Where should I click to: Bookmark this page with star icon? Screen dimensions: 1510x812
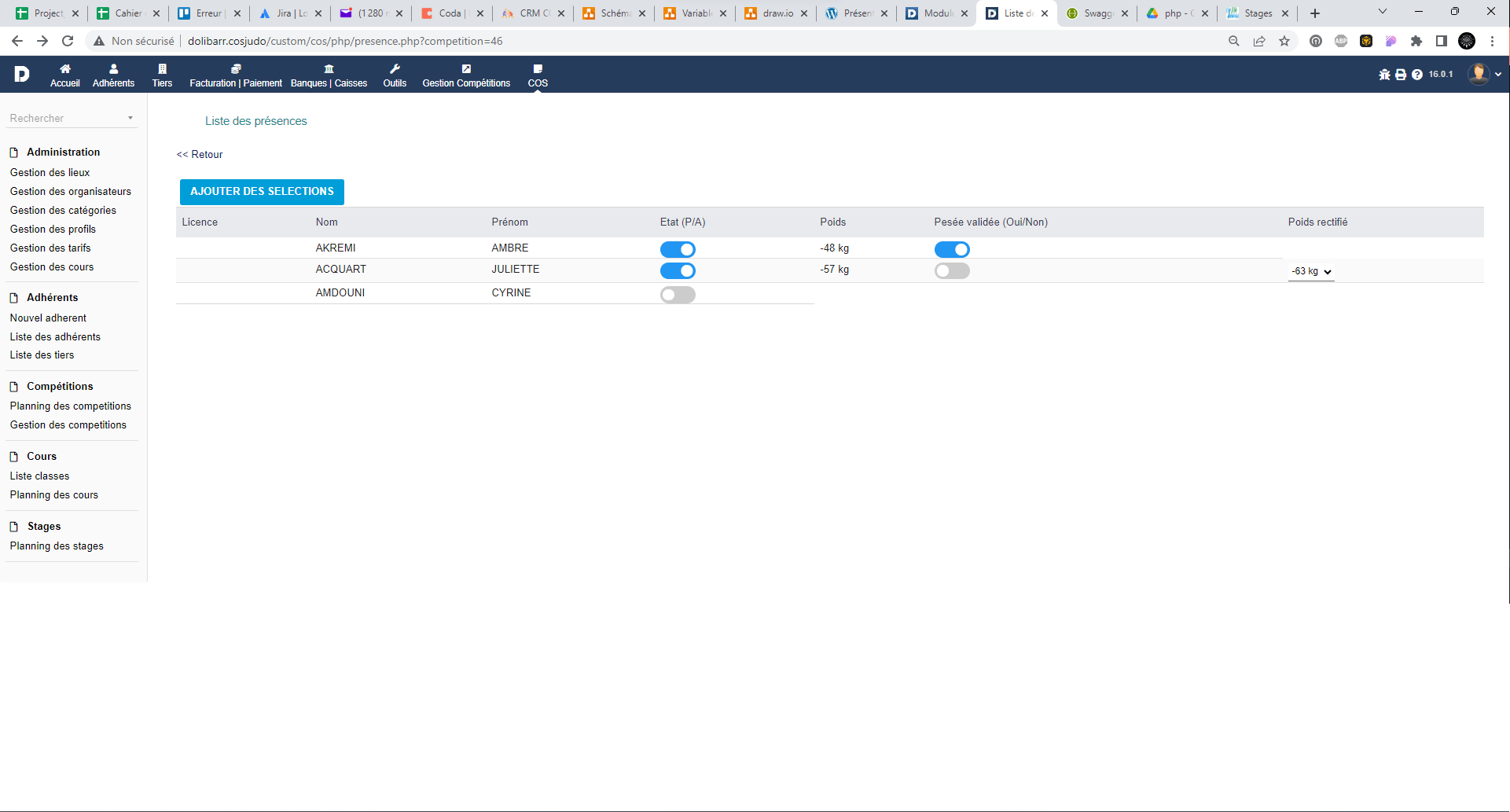point(1284,41)
